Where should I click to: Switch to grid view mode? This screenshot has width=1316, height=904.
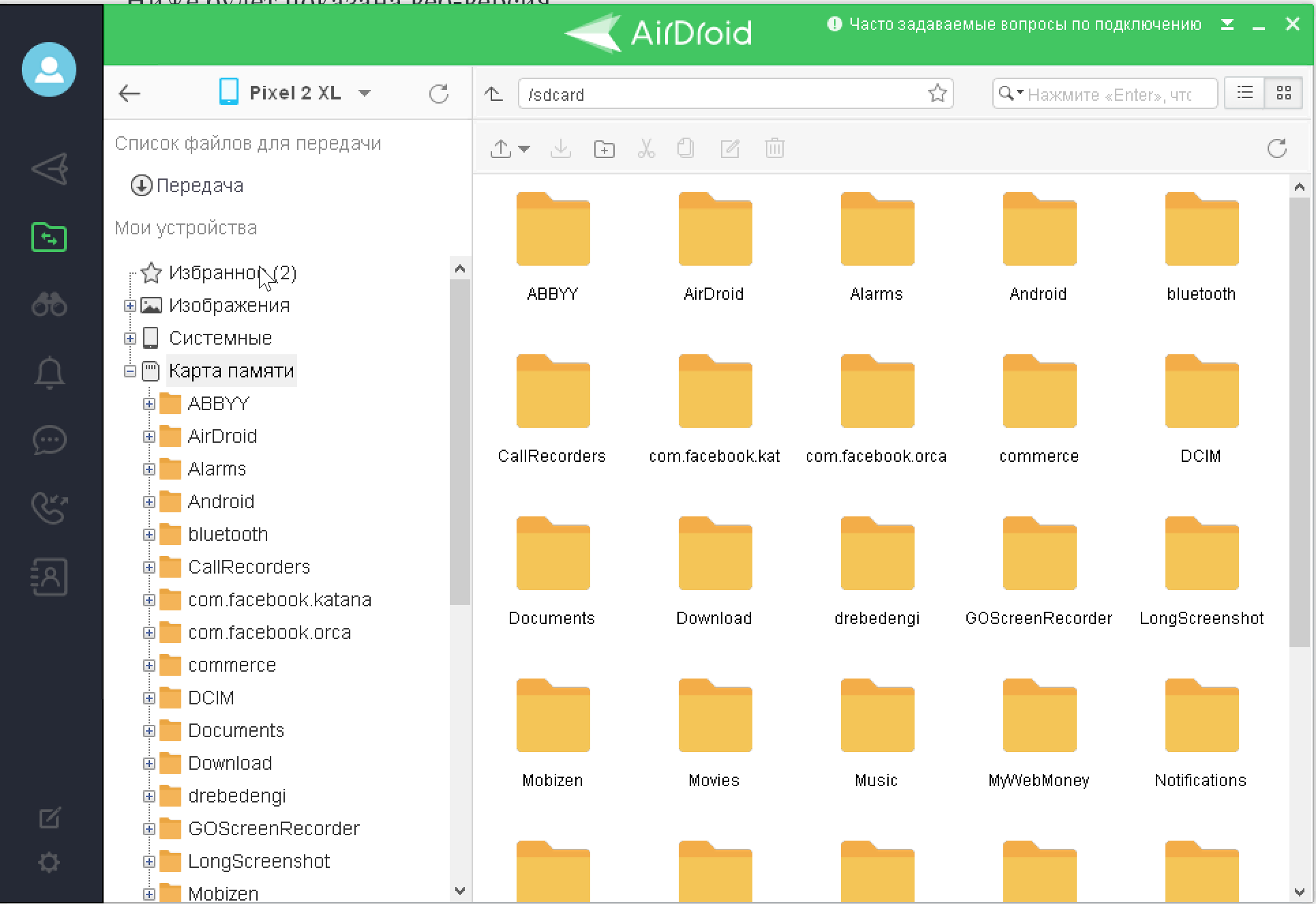pyautogui.click(x=1283, y=93)
